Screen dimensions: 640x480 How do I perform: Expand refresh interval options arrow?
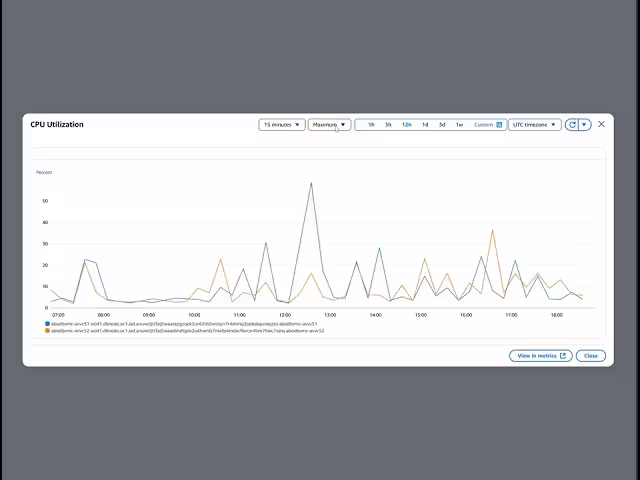click(584, 124)
